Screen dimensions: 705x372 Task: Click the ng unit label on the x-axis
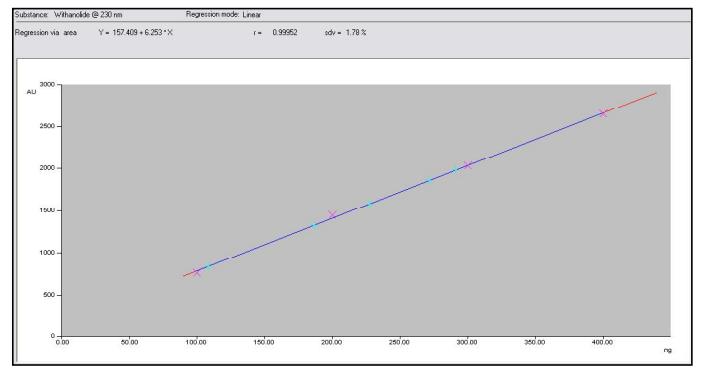pyautogui.click(x=668, y=350)
